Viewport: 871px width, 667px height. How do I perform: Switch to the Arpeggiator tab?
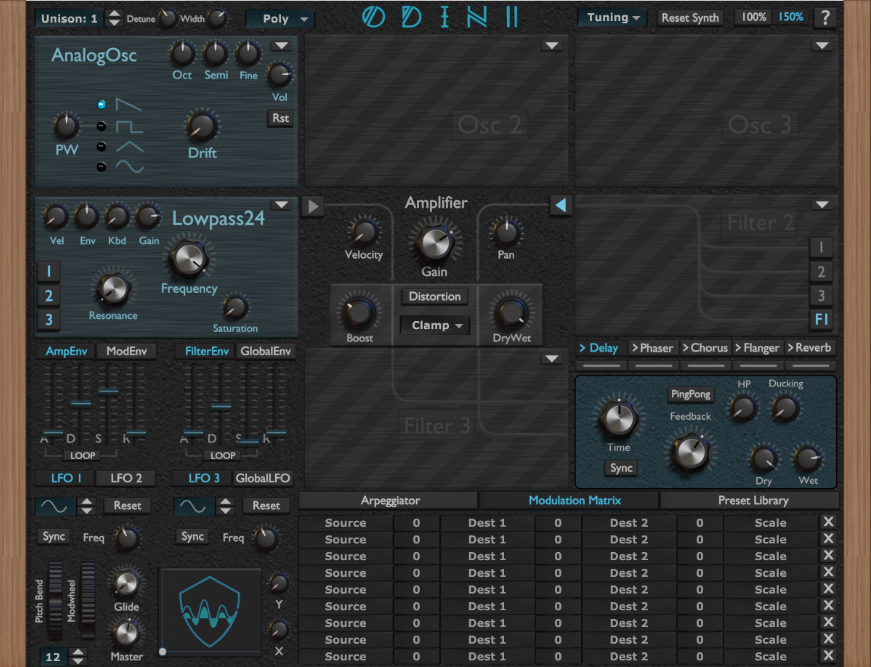click(388, 500)
